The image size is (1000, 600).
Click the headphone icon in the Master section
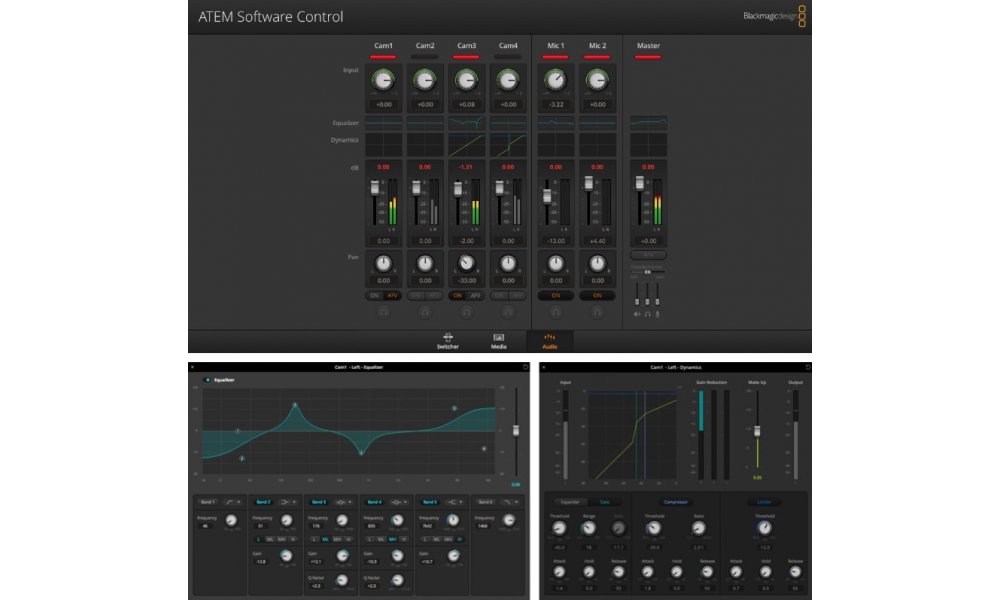[x=647, y=313]
